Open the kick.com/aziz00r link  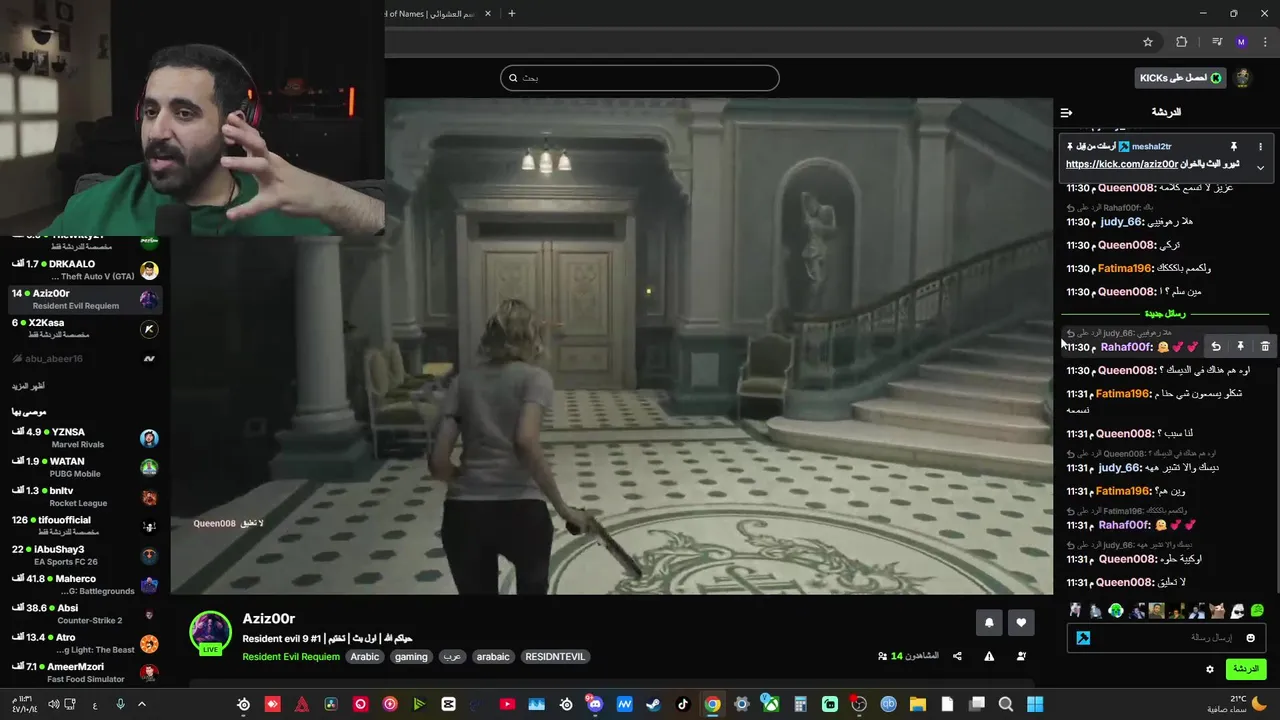1122,164
